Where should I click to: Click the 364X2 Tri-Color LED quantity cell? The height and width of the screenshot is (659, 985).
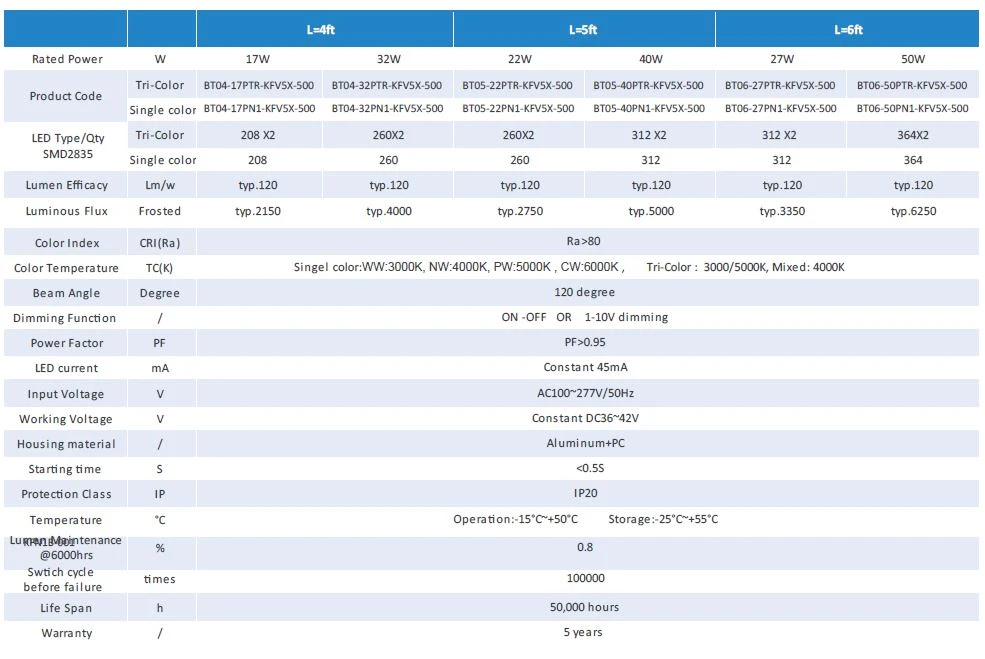pyautogui.click(x=913, y=135)
